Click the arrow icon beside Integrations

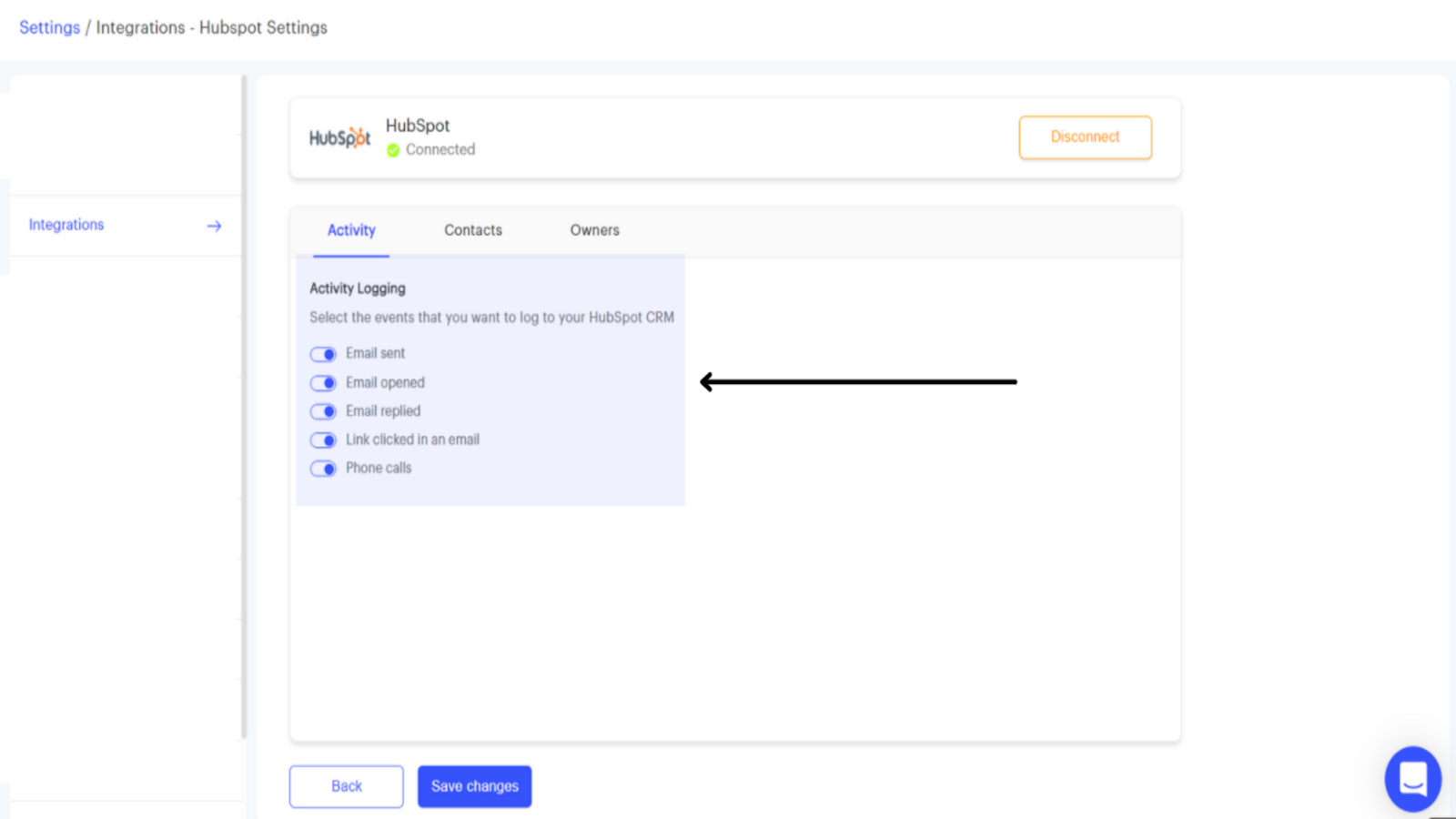214,226
